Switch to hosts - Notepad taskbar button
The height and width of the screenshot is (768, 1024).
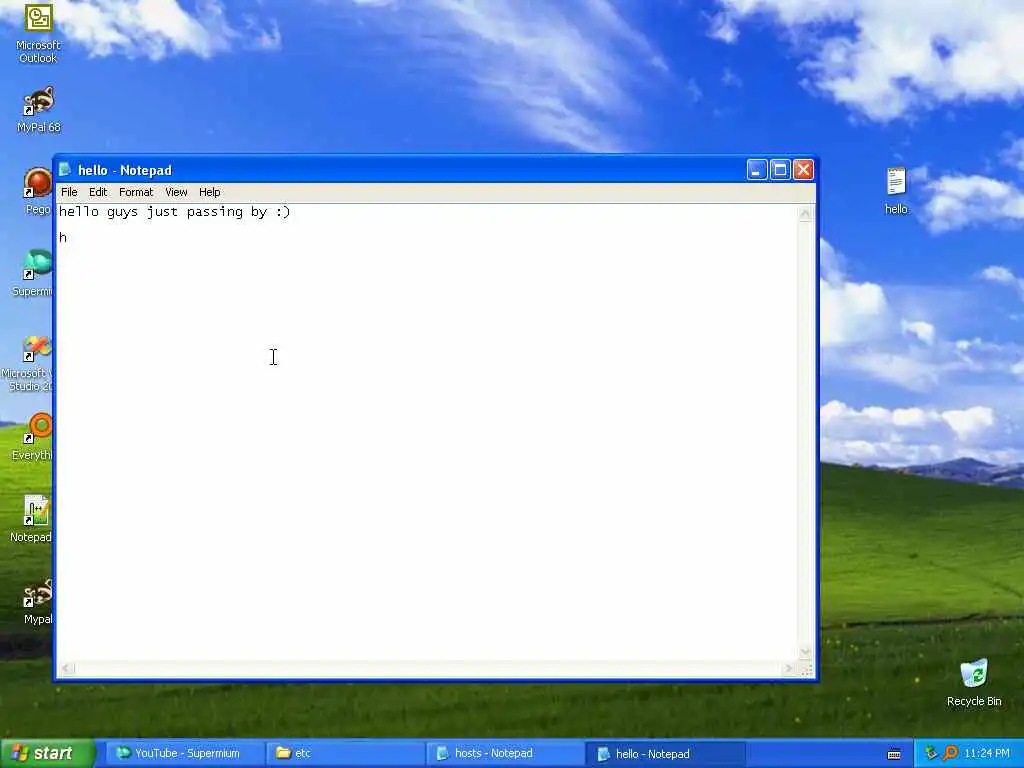[504, 754]
